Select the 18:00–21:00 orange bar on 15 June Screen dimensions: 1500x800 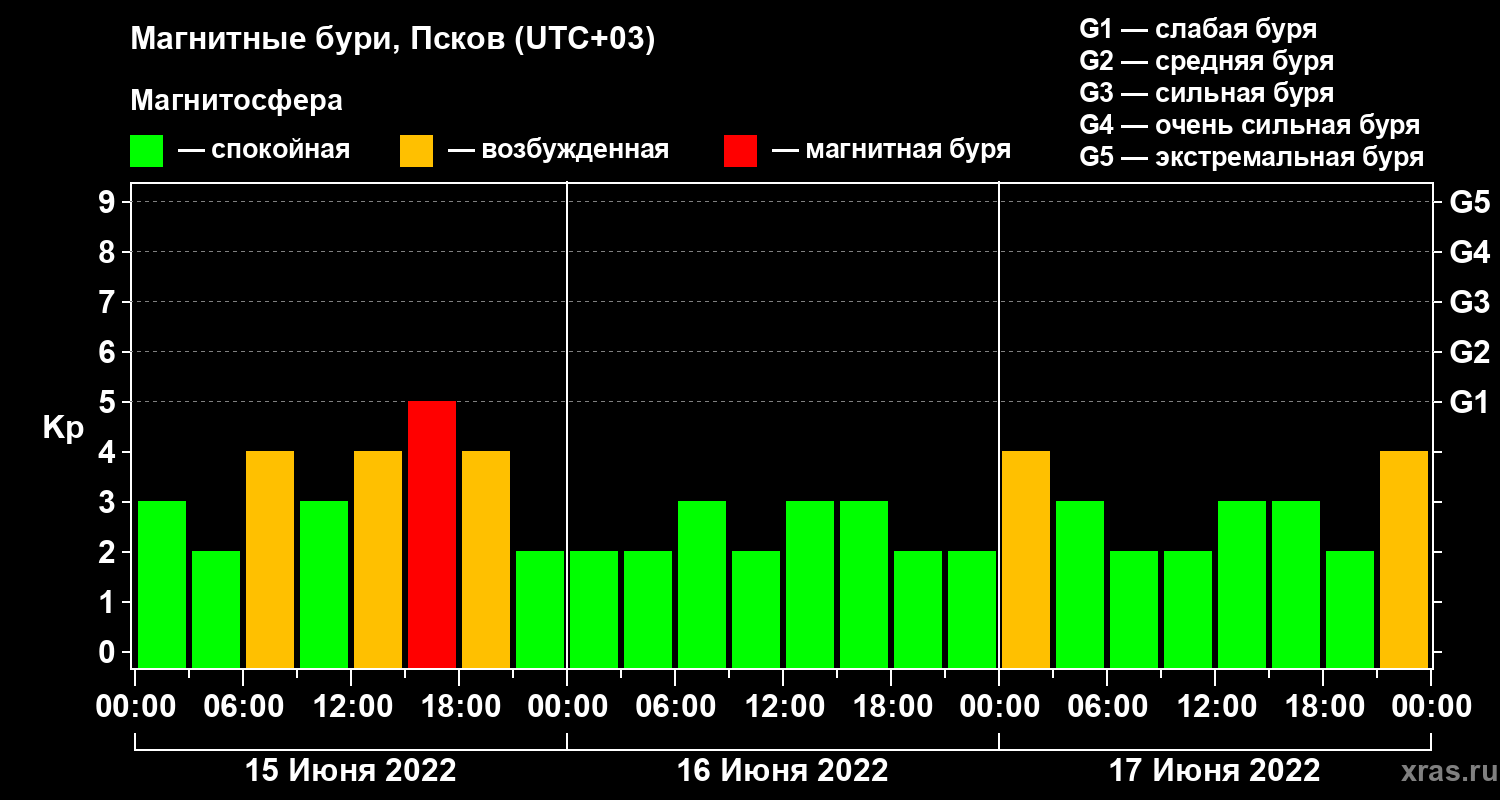(486, 560)
